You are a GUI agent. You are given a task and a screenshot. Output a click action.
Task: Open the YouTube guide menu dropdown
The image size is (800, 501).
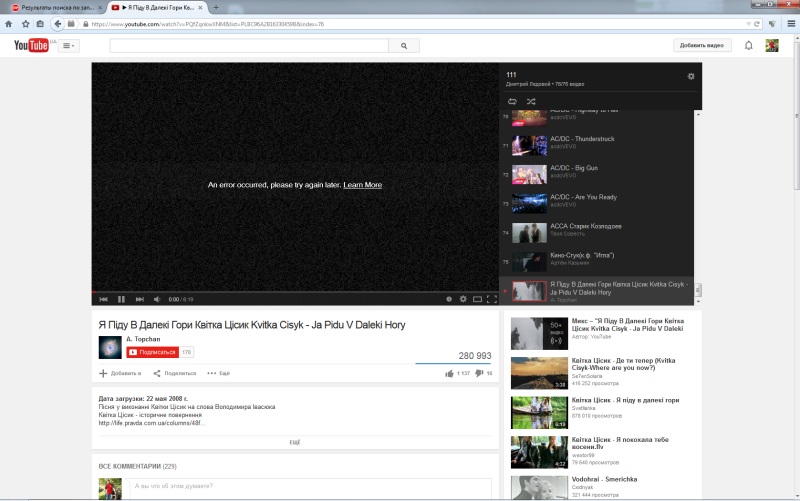[x=69, y=45]
